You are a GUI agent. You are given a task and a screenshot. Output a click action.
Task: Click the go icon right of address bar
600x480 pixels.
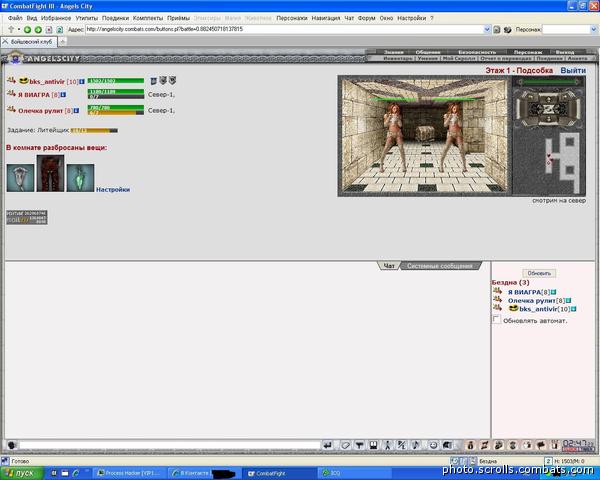point(497,29)
